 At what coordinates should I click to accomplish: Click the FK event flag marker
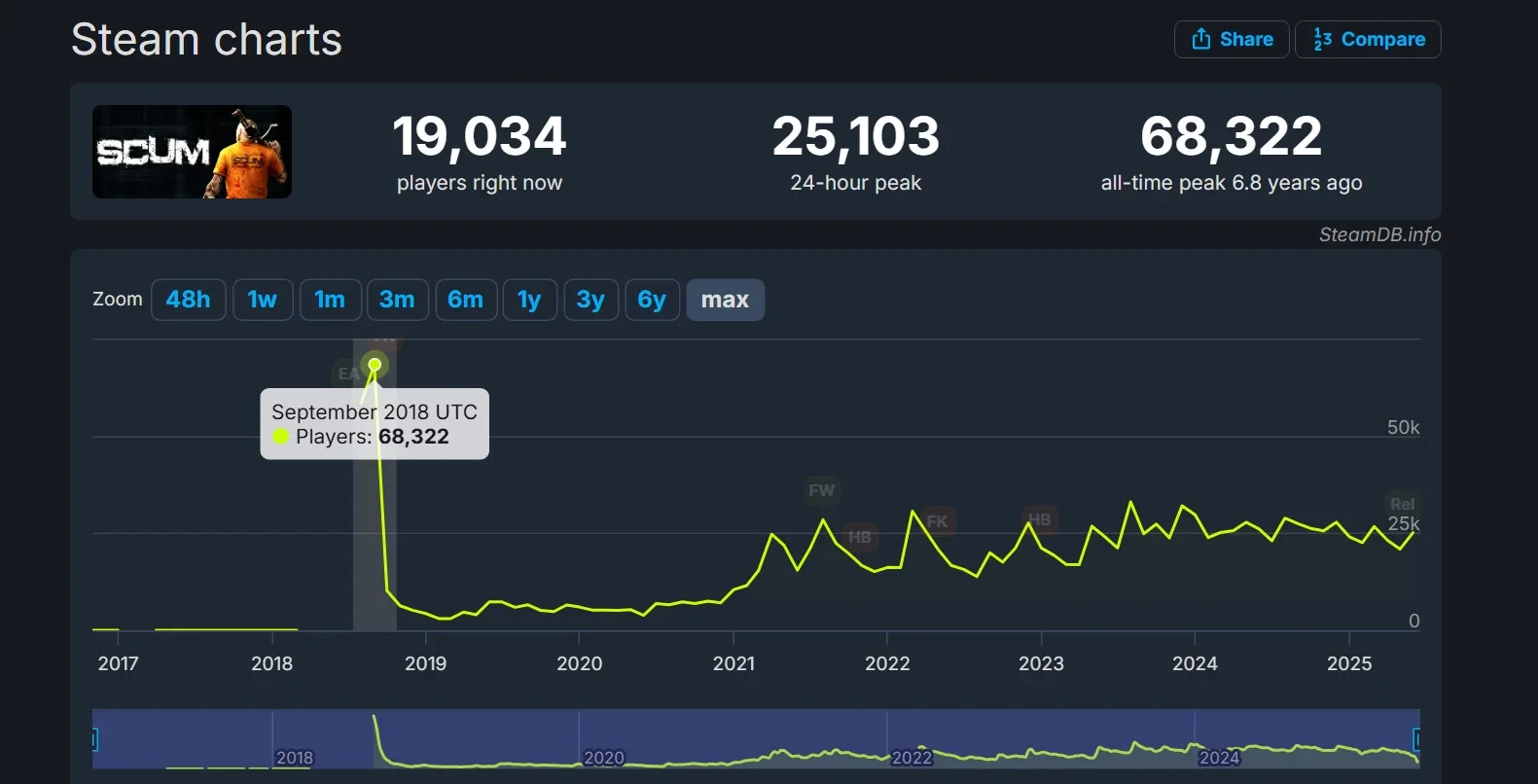click(938, 521)
